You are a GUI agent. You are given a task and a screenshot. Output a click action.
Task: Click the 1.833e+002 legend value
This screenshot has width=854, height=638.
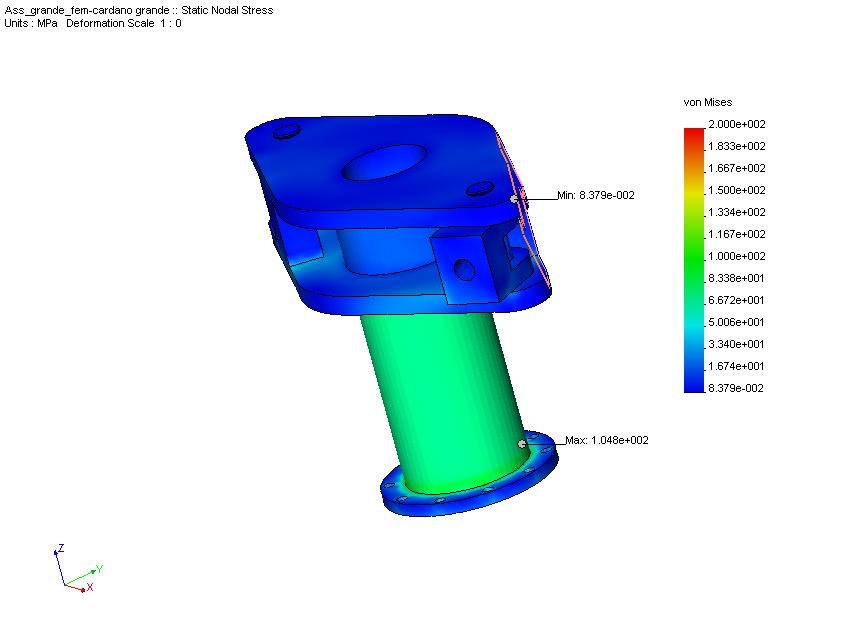tap(736, 146)
